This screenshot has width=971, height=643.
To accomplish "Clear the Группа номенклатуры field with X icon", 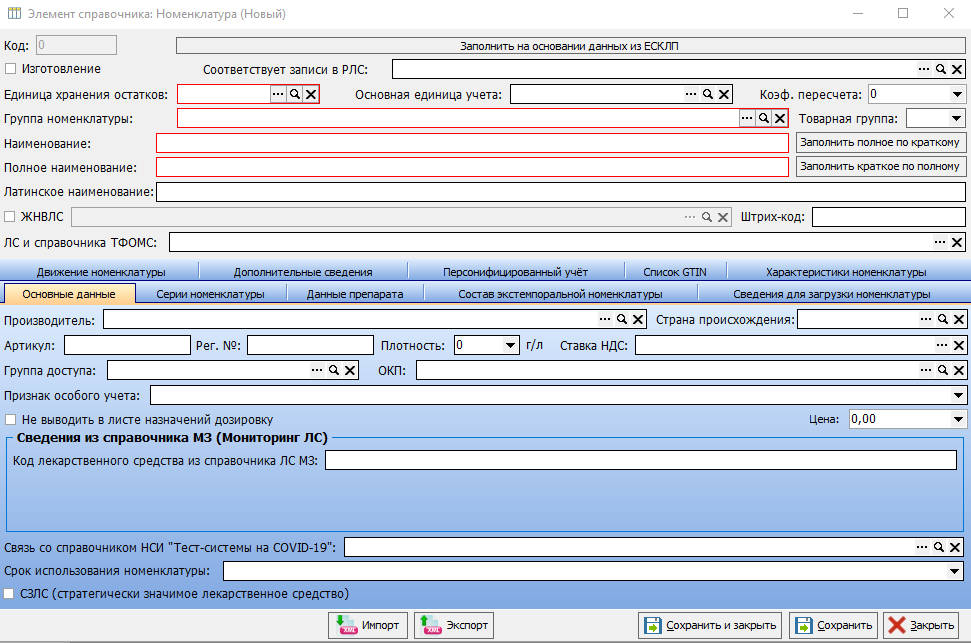I will coord(780,118).
